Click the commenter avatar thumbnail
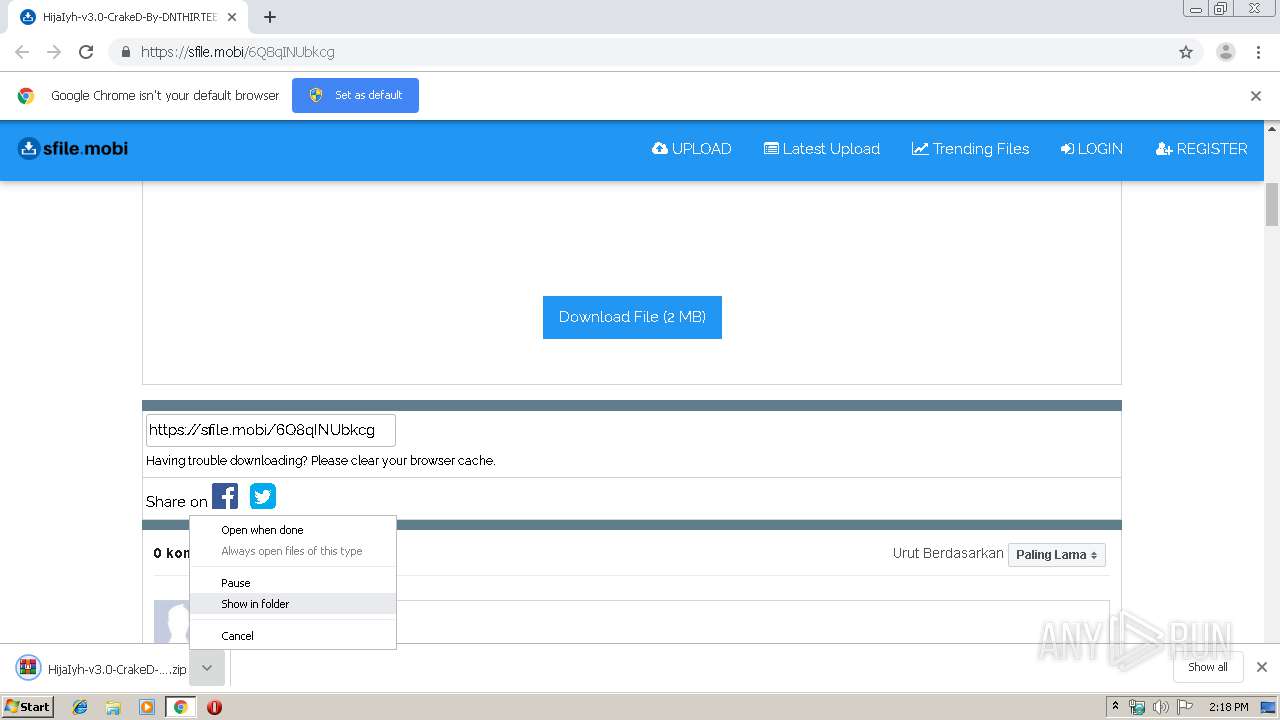The width and height of the screenshot is (1280, 720). (x=172, y=622)
